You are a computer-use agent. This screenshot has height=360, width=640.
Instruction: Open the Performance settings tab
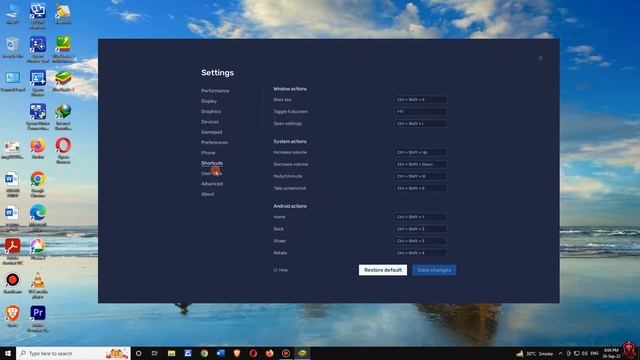[x=215, y=91]
